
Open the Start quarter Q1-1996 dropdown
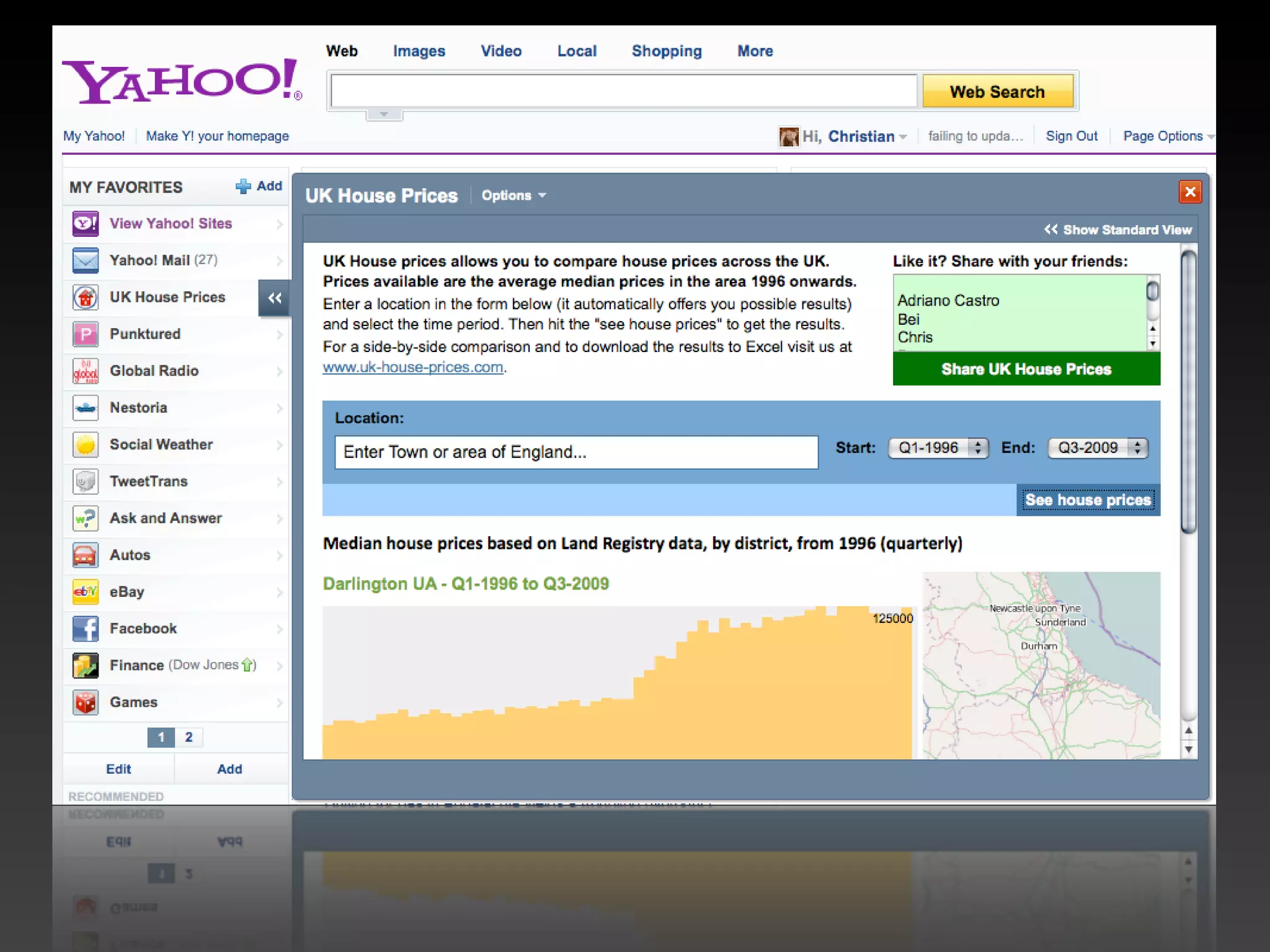tap(938, 447)
